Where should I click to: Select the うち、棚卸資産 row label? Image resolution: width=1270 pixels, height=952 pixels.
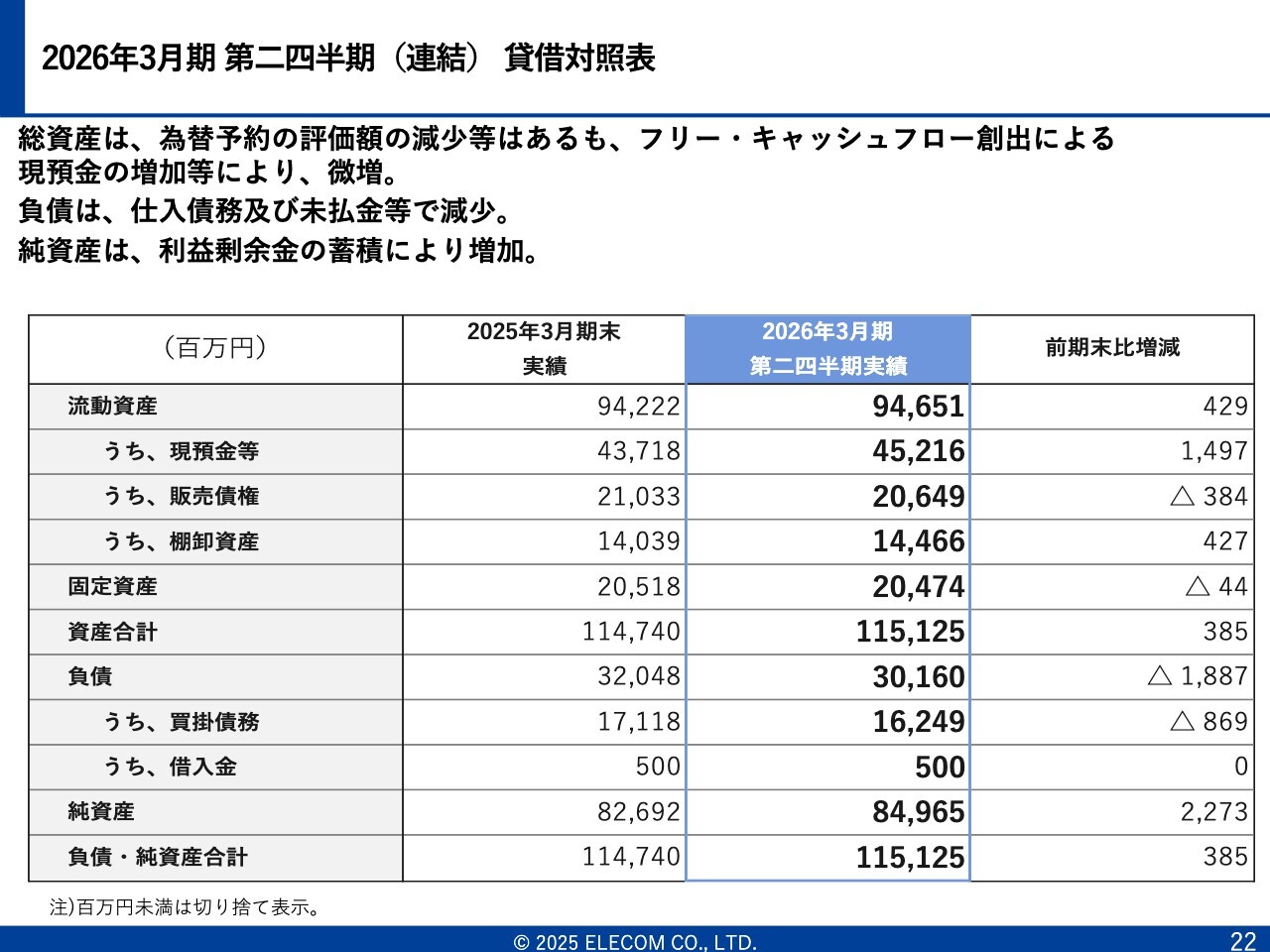pos(181,541)
